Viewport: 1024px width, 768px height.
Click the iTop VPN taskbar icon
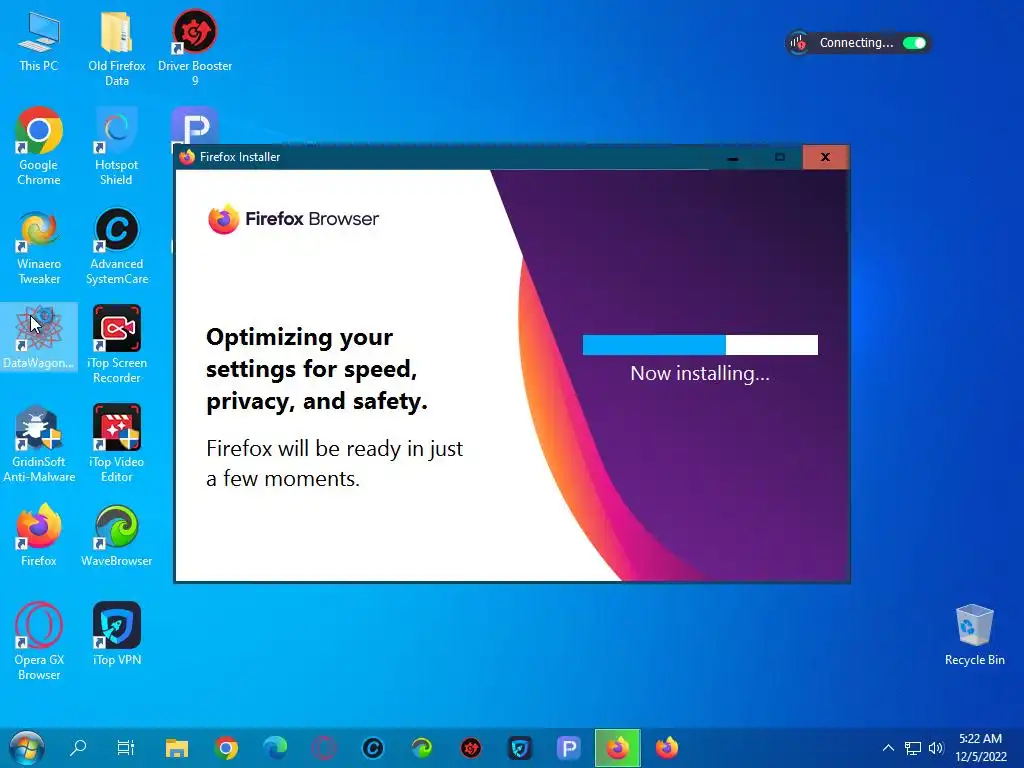[520, 748]
